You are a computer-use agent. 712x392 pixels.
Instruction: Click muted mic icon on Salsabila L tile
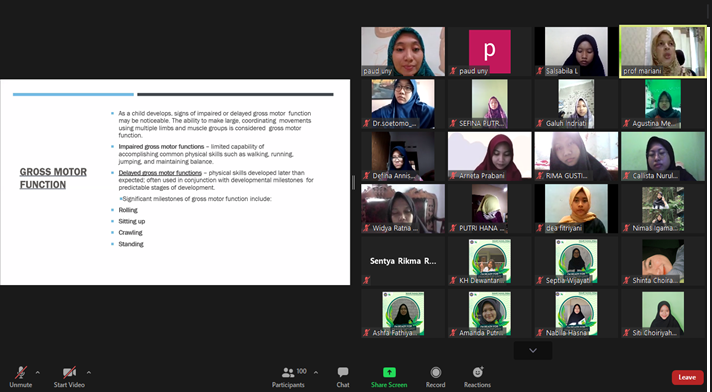pyautogui.click(x=540, y=71)
